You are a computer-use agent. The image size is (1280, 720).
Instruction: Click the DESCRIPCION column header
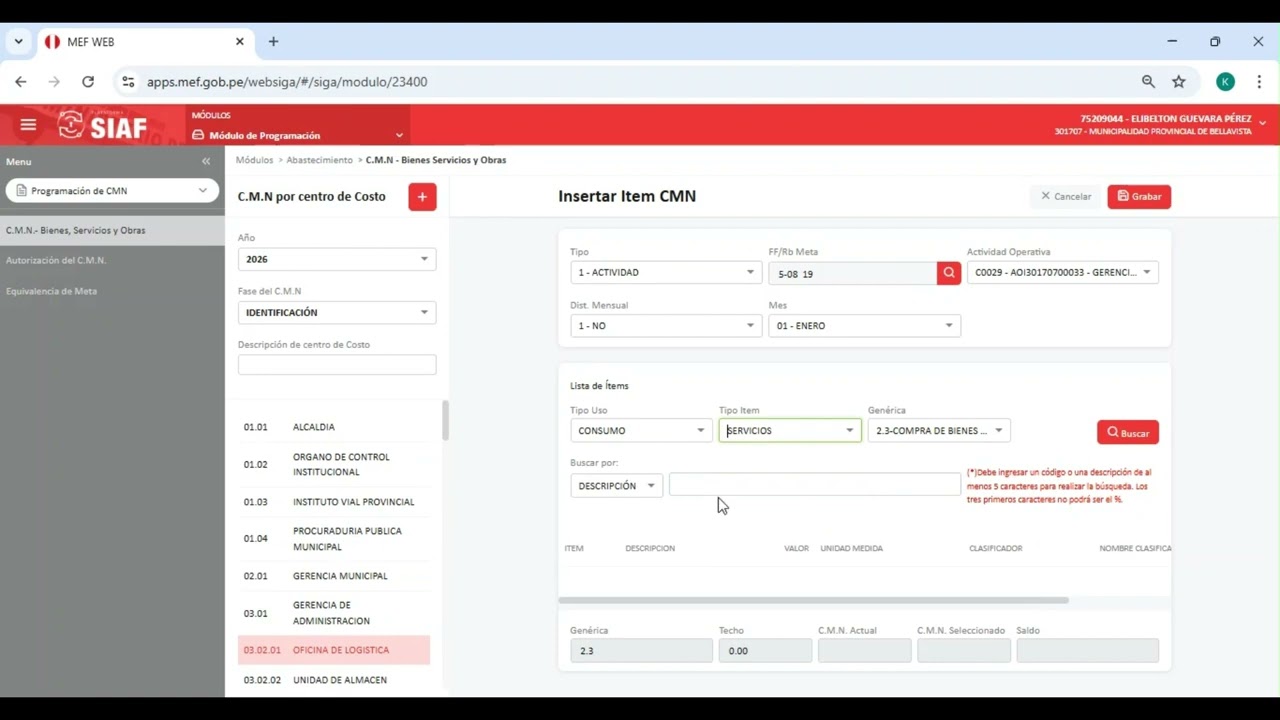tap(650, 548)
